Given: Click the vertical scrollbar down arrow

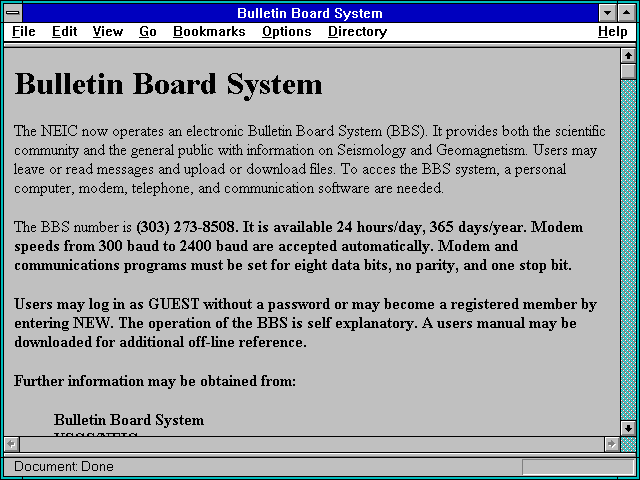Looking at the screenshot, I should [628, 428].
